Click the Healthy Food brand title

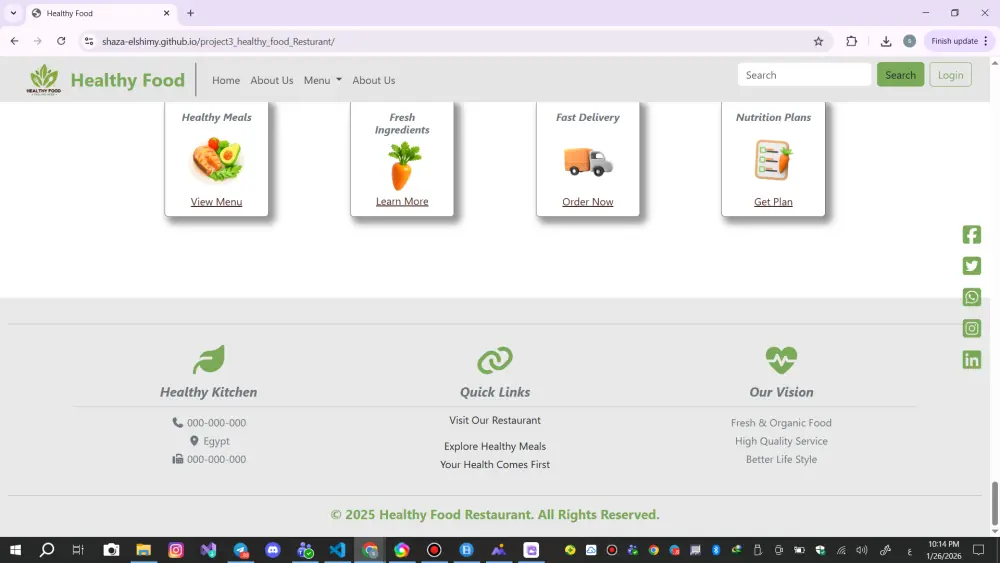(128, 80)
